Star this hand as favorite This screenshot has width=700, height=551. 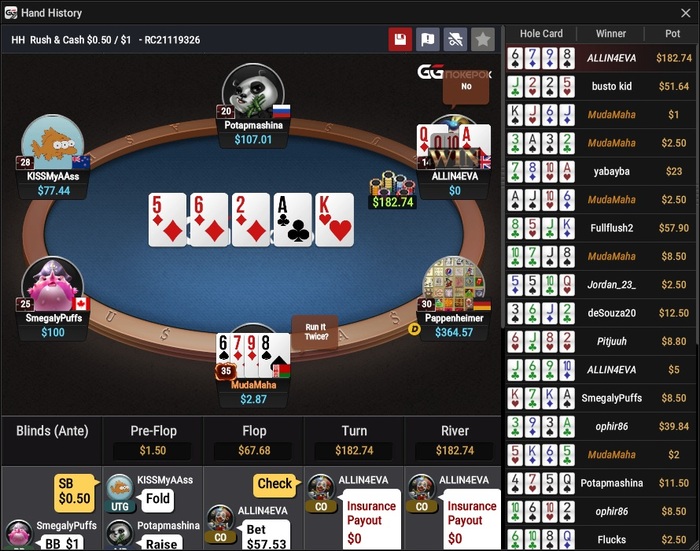click(x=483, y=40)
